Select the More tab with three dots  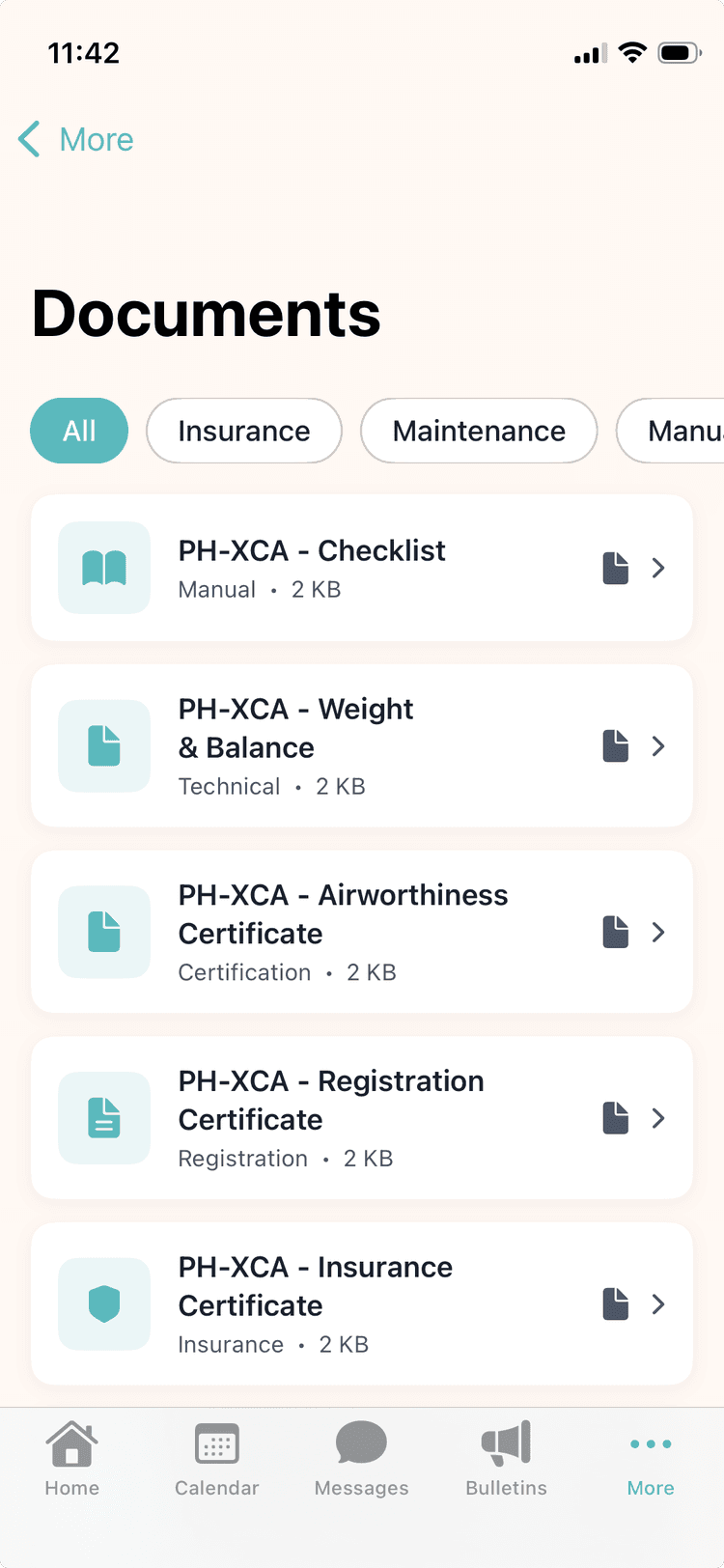click(651, 1459)
